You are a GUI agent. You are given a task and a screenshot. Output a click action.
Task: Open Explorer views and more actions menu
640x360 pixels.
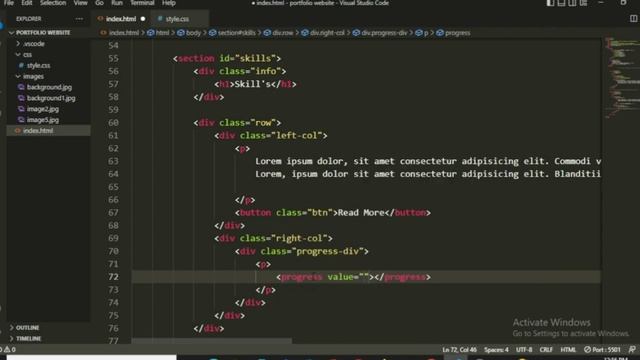click(79, 19)
